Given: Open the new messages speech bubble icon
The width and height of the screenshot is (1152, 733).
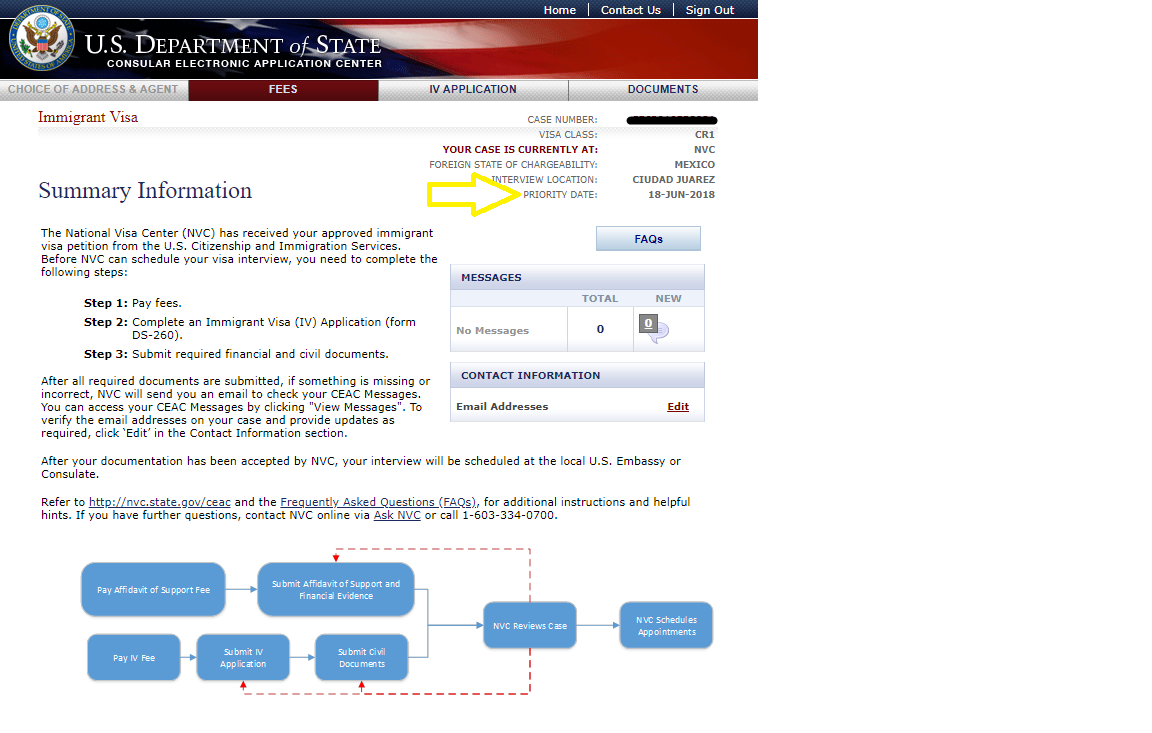Looking at the screenshot, I should (x=653, y=328).
